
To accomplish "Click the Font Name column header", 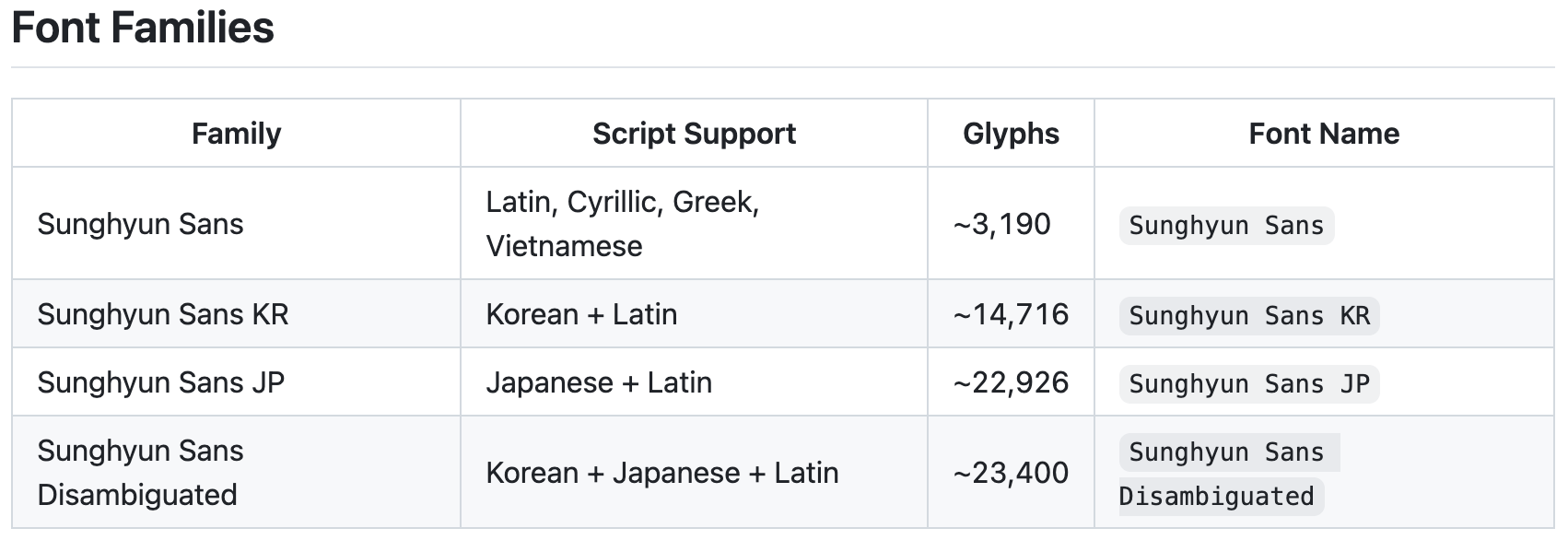I will point(1324,134).
